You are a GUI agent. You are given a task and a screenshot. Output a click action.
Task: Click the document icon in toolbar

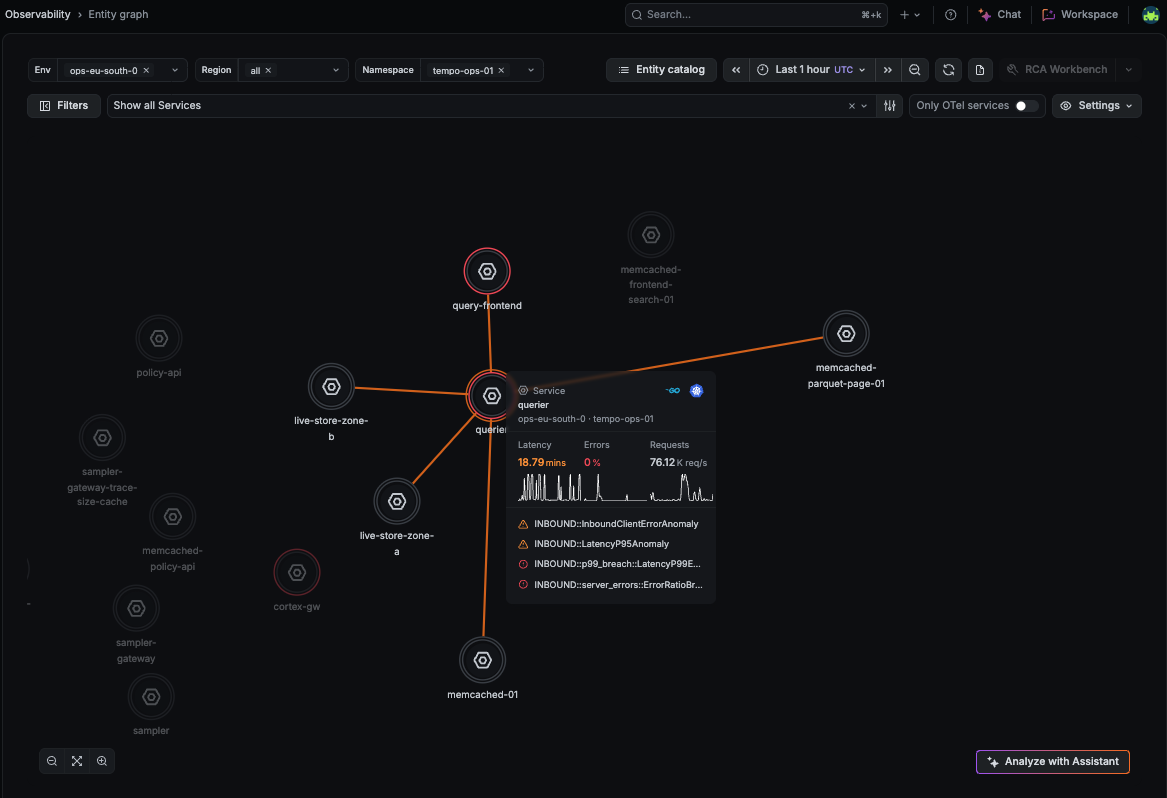tap(979, 70)
